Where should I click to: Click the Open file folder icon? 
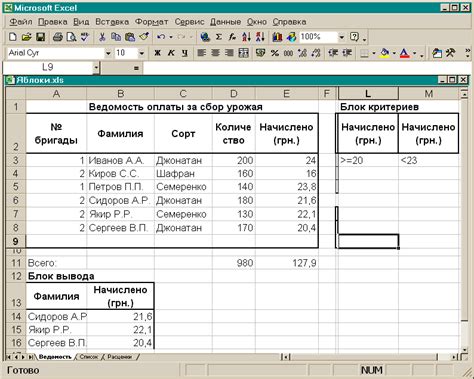click(26, 37)
